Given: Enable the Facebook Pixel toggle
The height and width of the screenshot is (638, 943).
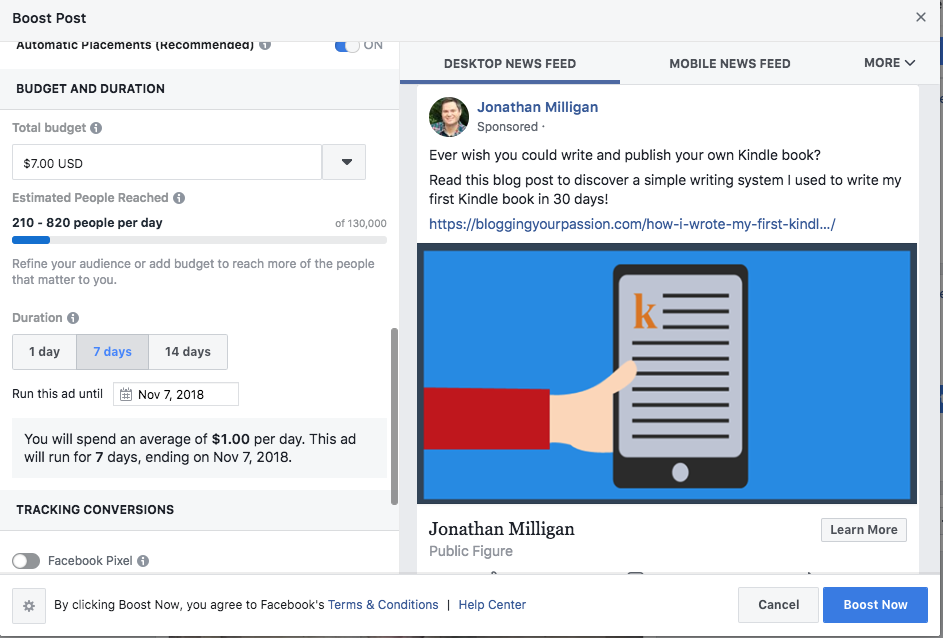Looking at the screenshot, I should coord(26,561).
